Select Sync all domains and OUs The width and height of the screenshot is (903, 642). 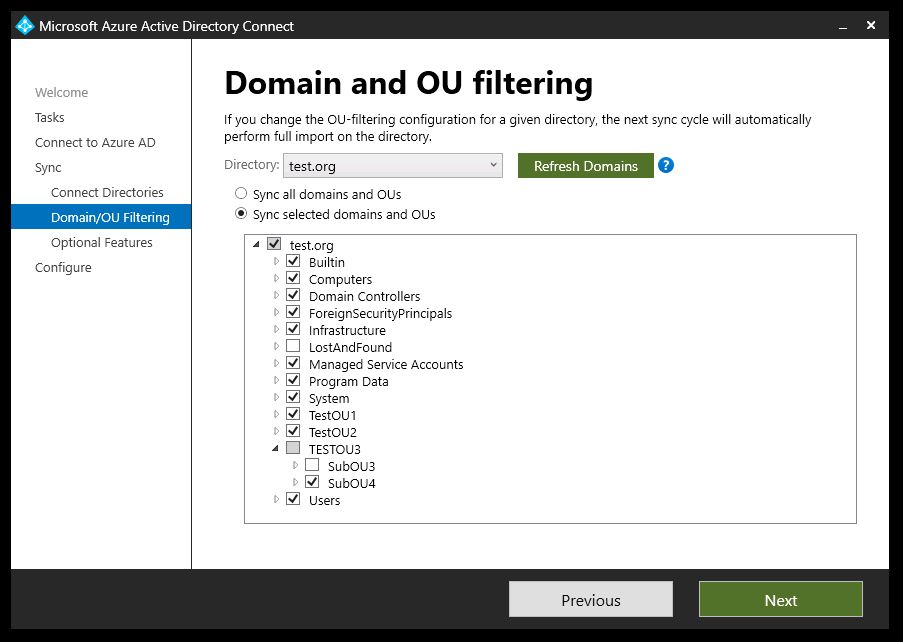point(241,193)
